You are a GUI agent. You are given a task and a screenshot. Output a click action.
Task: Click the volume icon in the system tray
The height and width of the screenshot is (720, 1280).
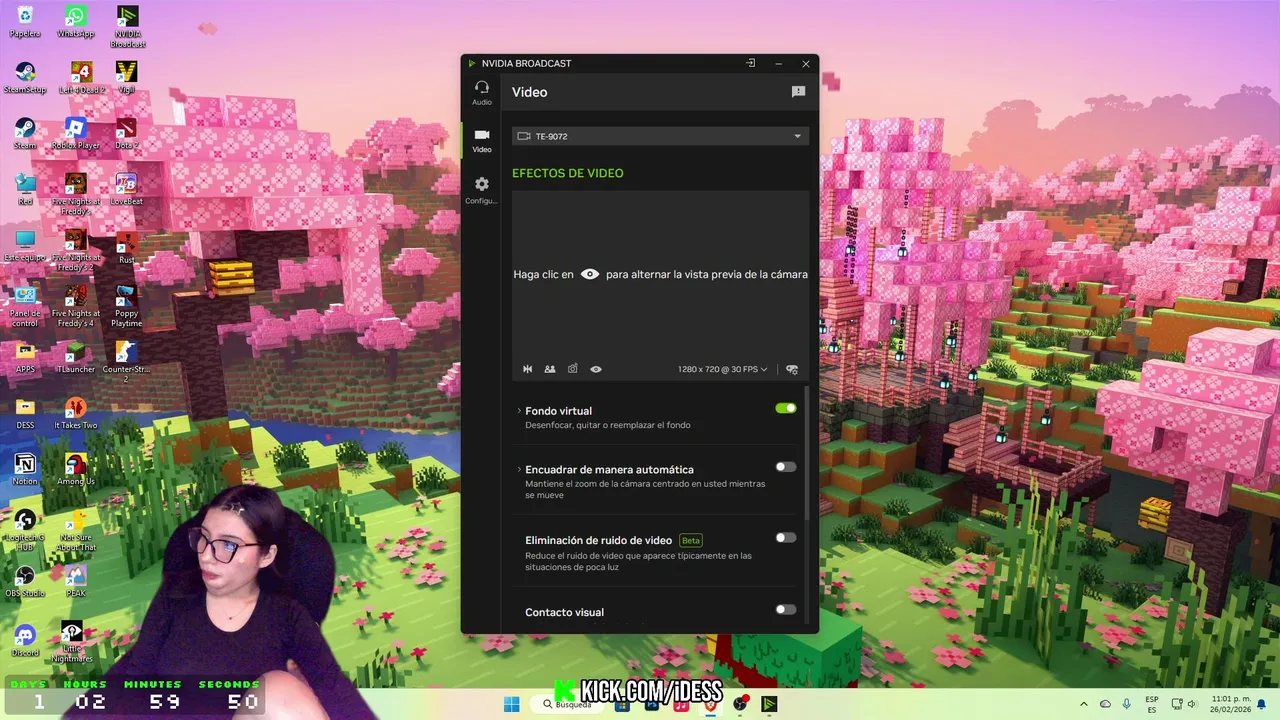point(1192,704)
